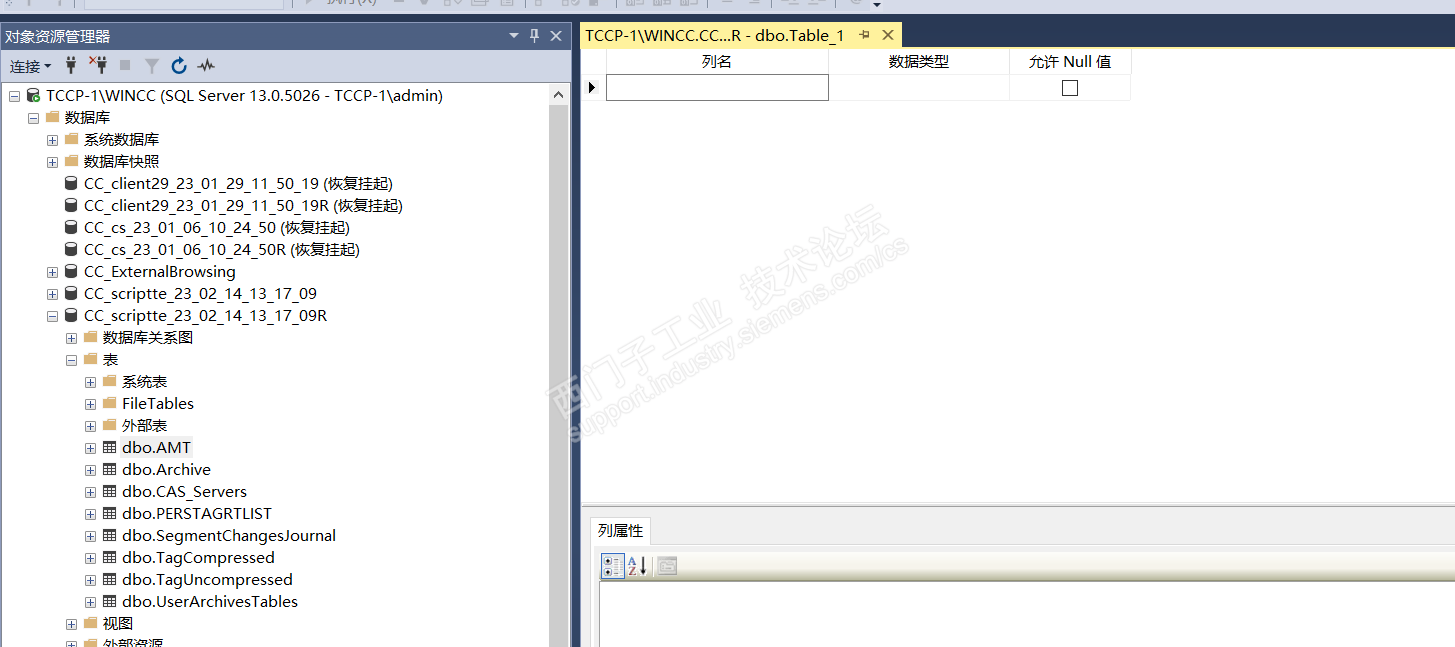The height and width of the screenshot is (647, 1455).
Task: Expand the 数据库快照 folder
Action: pos(52,162)
